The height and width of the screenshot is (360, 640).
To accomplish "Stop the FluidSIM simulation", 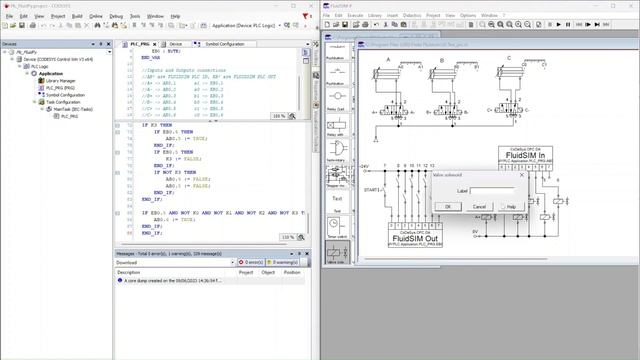I will pos(550,25).
